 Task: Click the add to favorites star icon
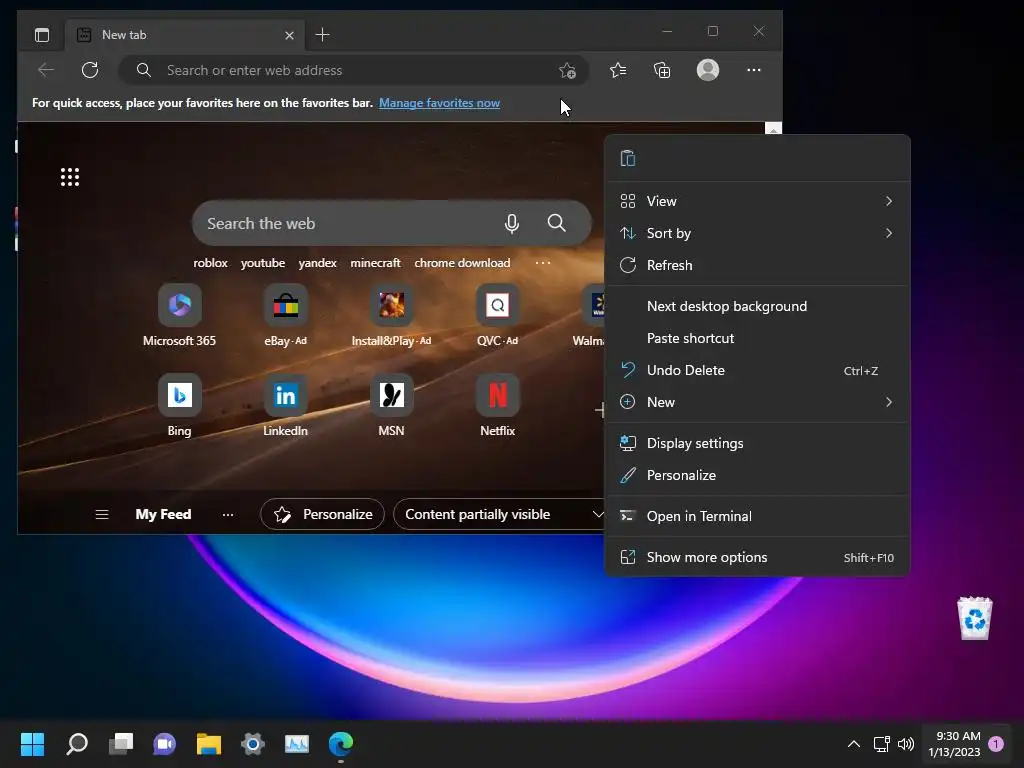point(567,71)
